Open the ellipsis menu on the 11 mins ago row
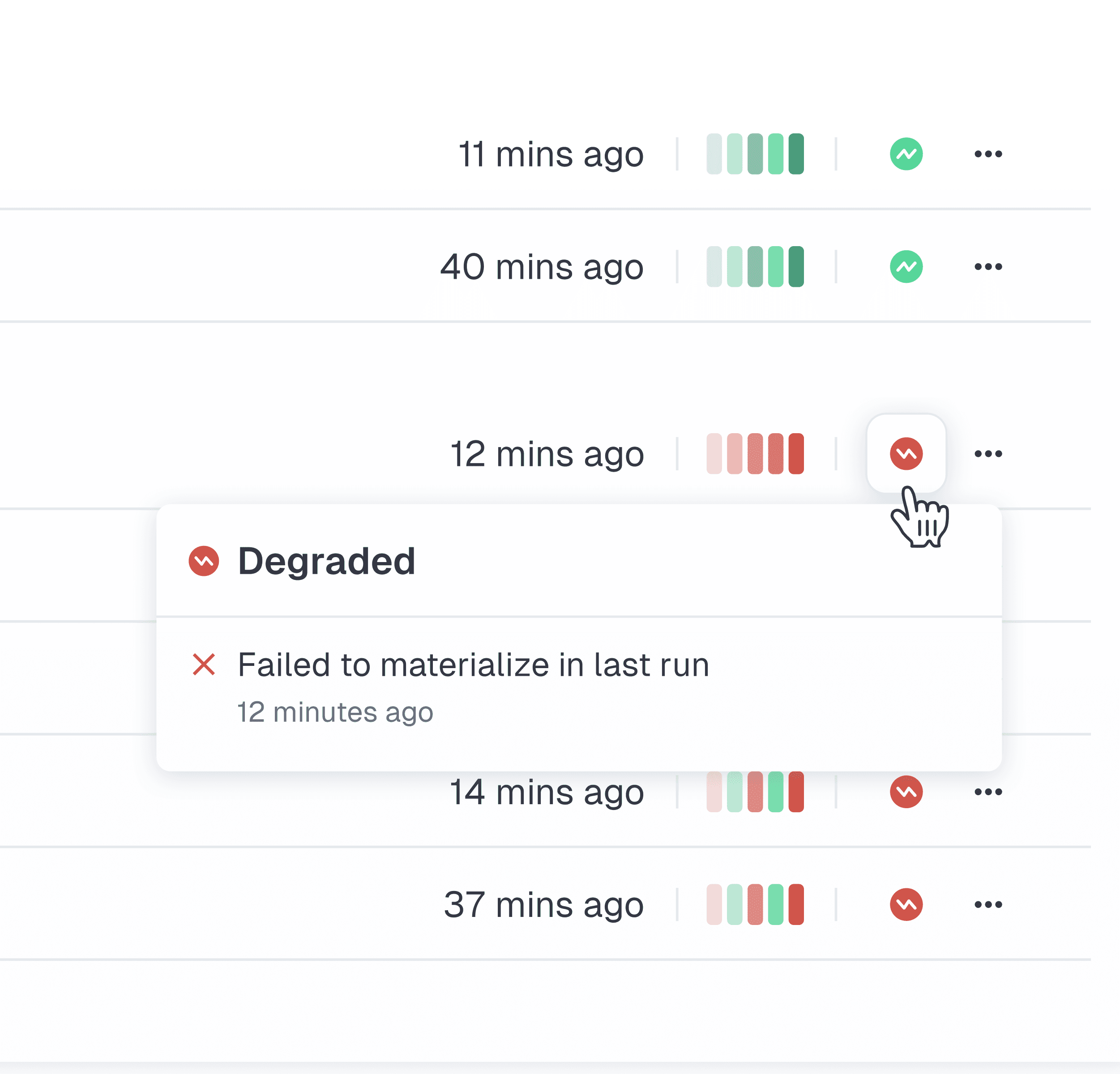 click(988, 153)
